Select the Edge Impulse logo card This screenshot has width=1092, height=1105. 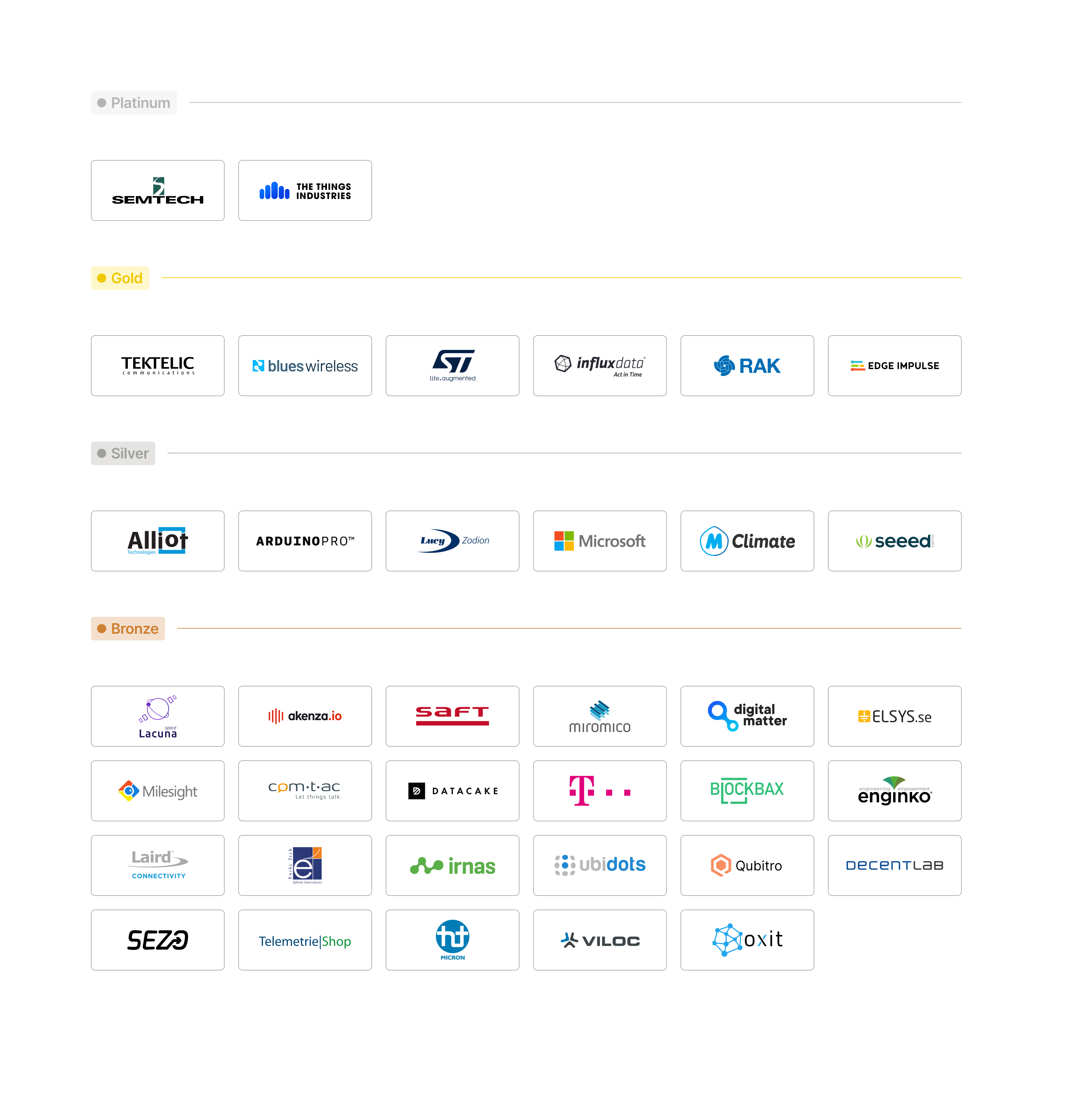pyautogui.click(x=895, y=365)
